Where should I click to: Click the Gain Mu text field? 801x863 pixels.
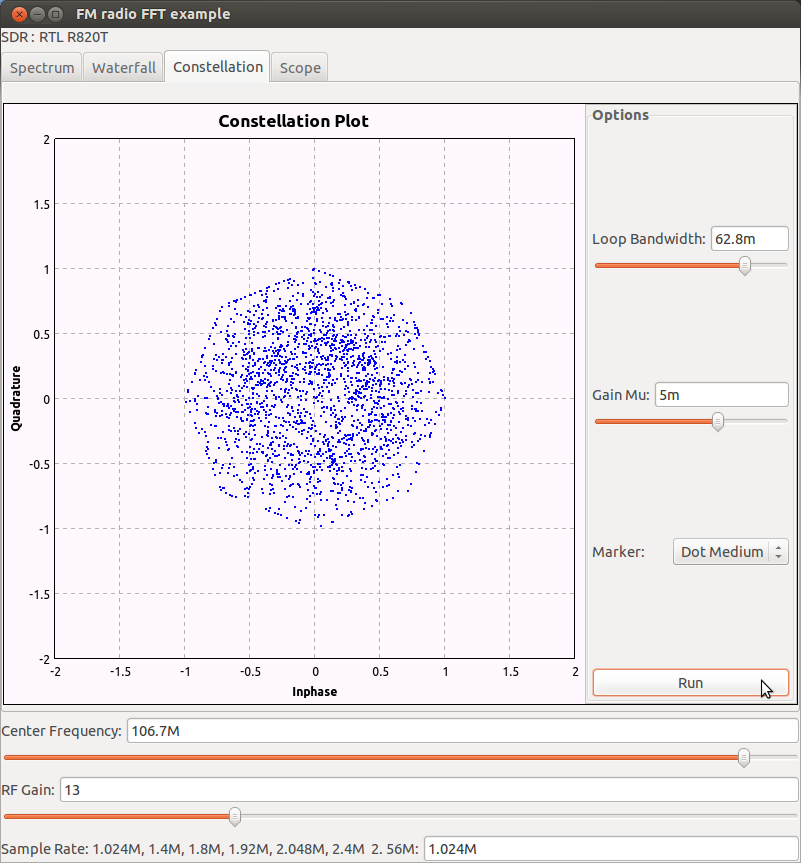click(721, 395)
